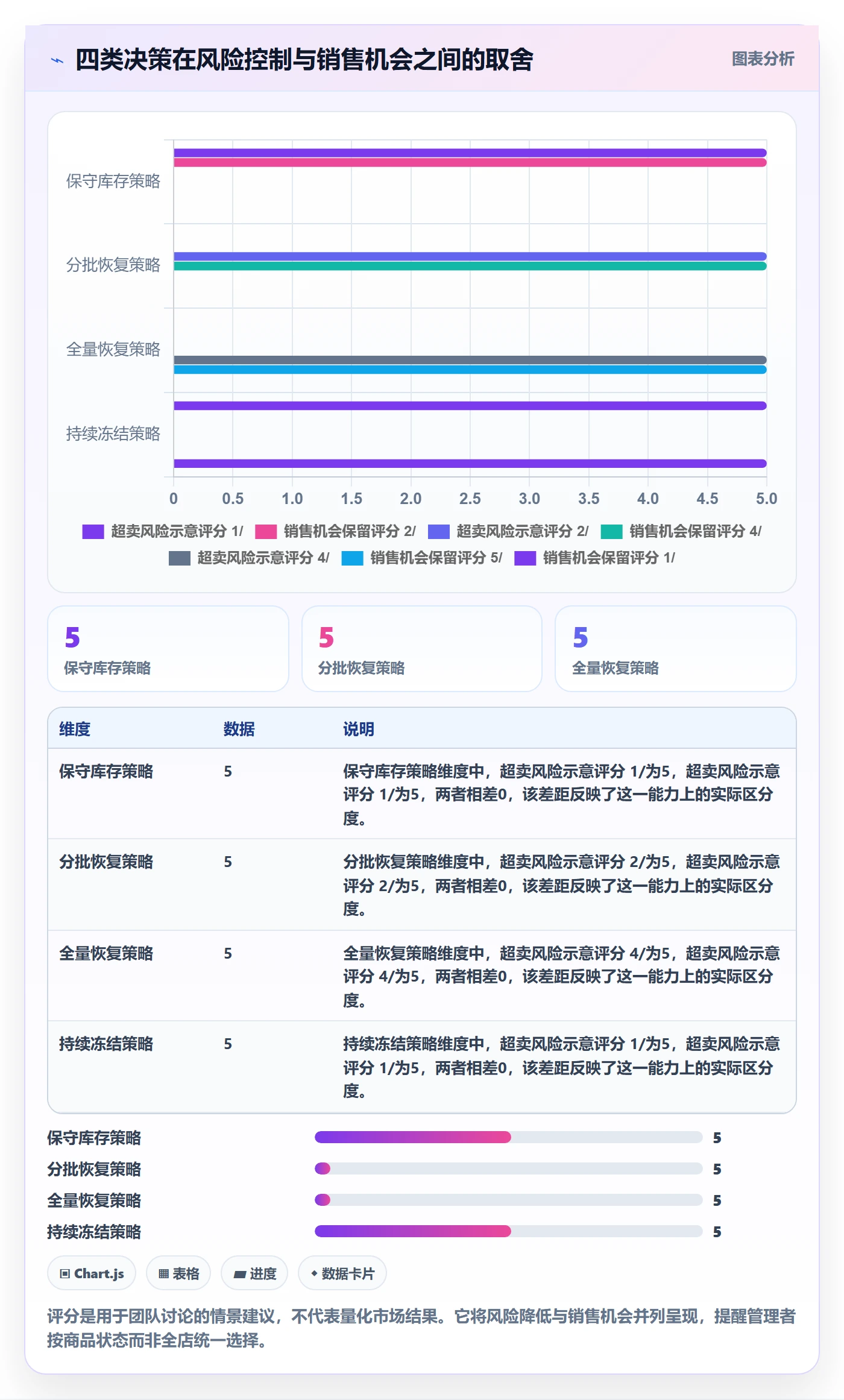Toggle legend item 超卖风险示意评分 2/
The width and height of the screenshot is (844, 1400).
(508, 531)
